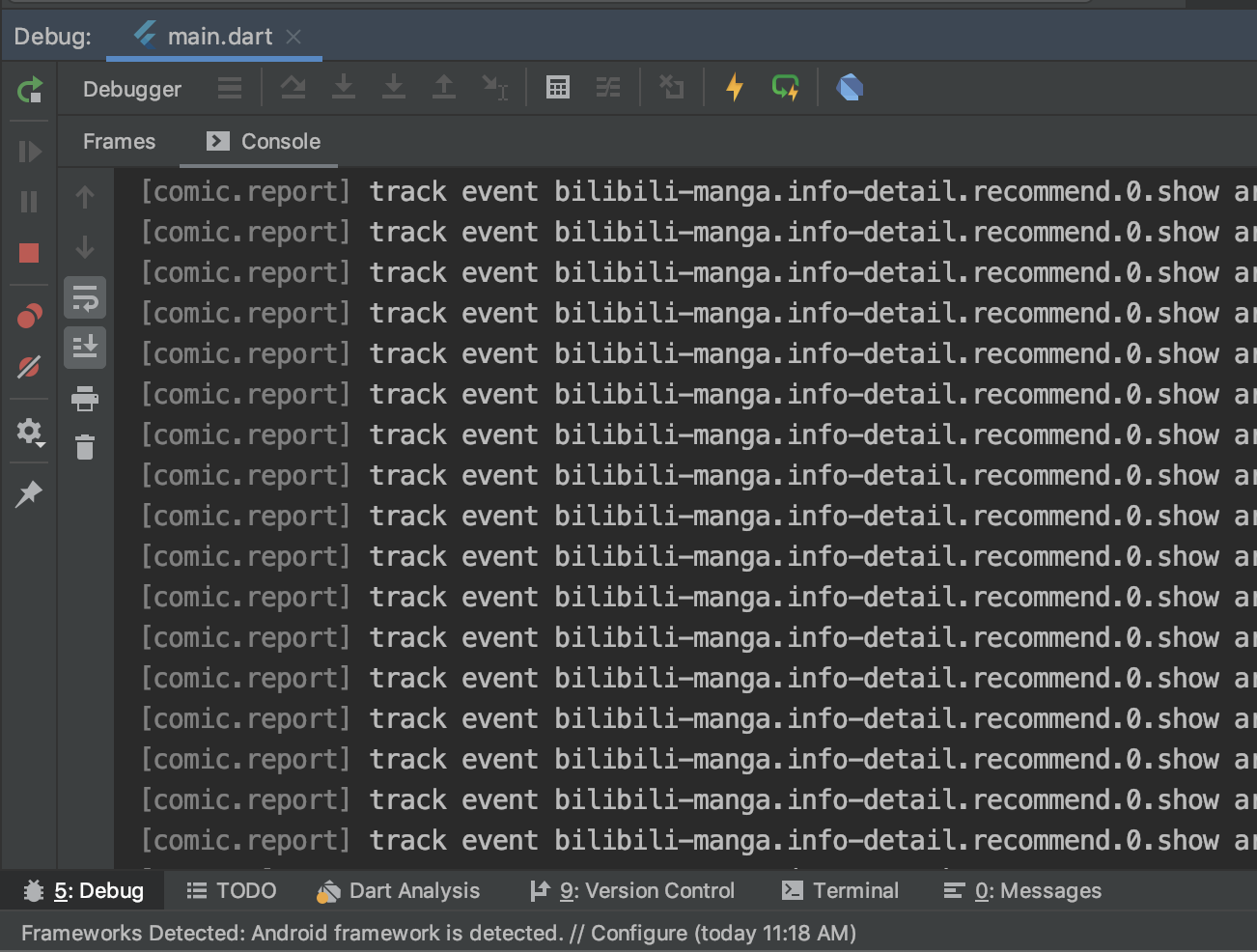Image resolution: width=1257 pixels, height=952 pixels.
Task: Toggle mute breakpoints
Action: pos(29,367)
